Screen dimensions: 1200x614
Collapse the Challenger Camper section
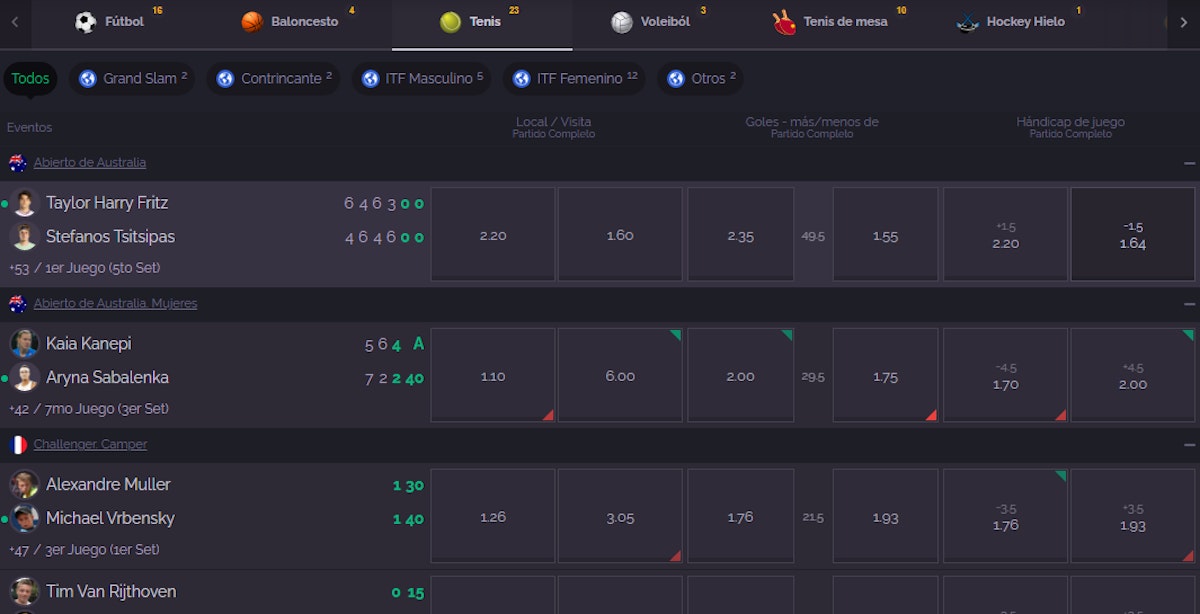(1189, 445)
